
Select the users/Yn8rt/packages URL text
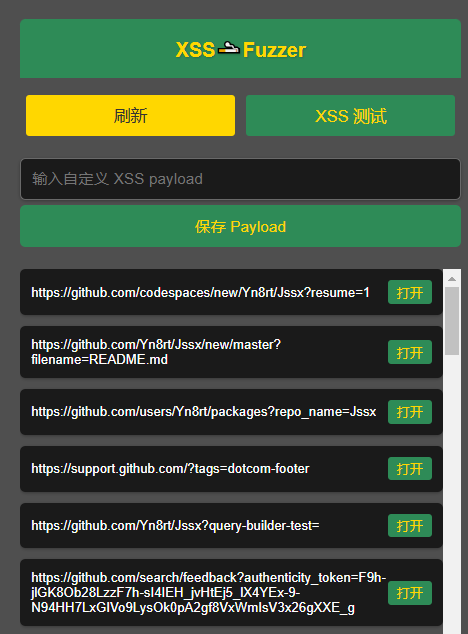coord(203,412)
